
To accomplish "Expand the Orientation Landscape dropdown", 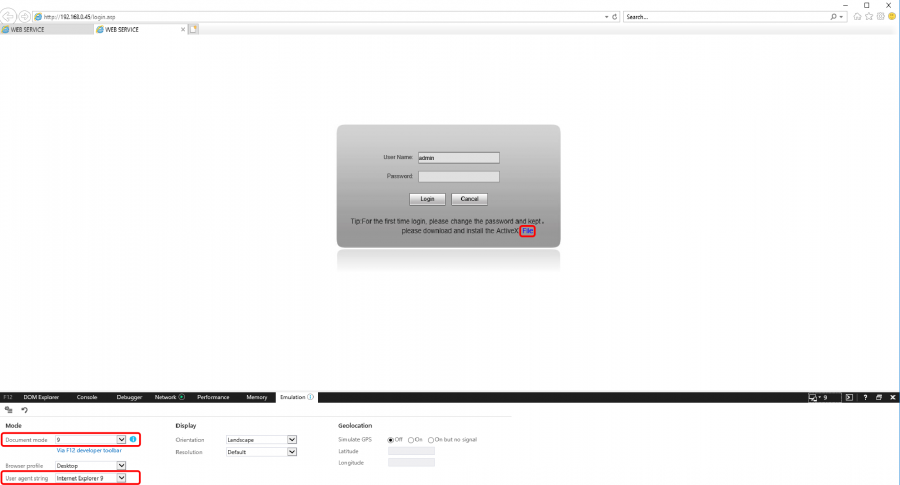I will 292,439.
